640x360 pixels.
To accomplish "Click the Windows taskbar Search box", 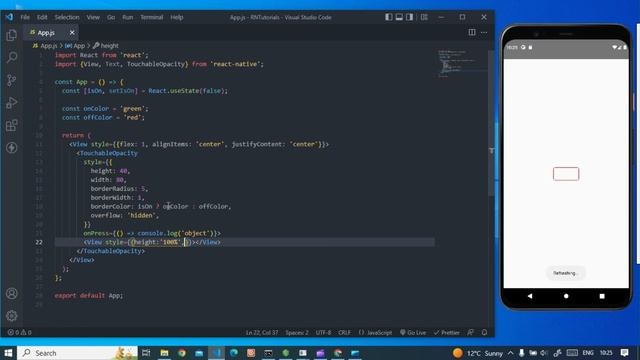I will click(78, 353).
